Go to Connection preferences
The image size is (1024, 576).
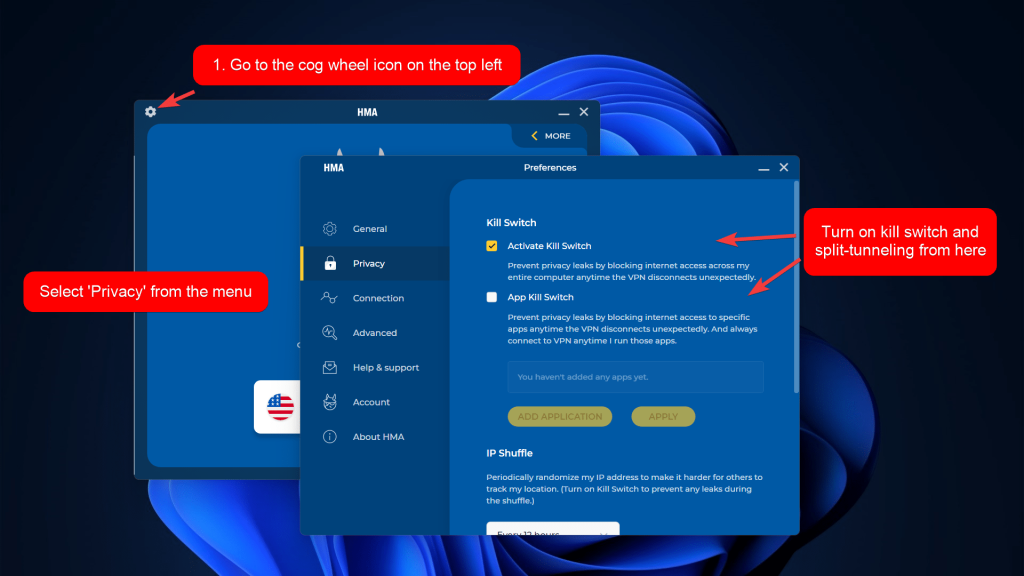376,298
